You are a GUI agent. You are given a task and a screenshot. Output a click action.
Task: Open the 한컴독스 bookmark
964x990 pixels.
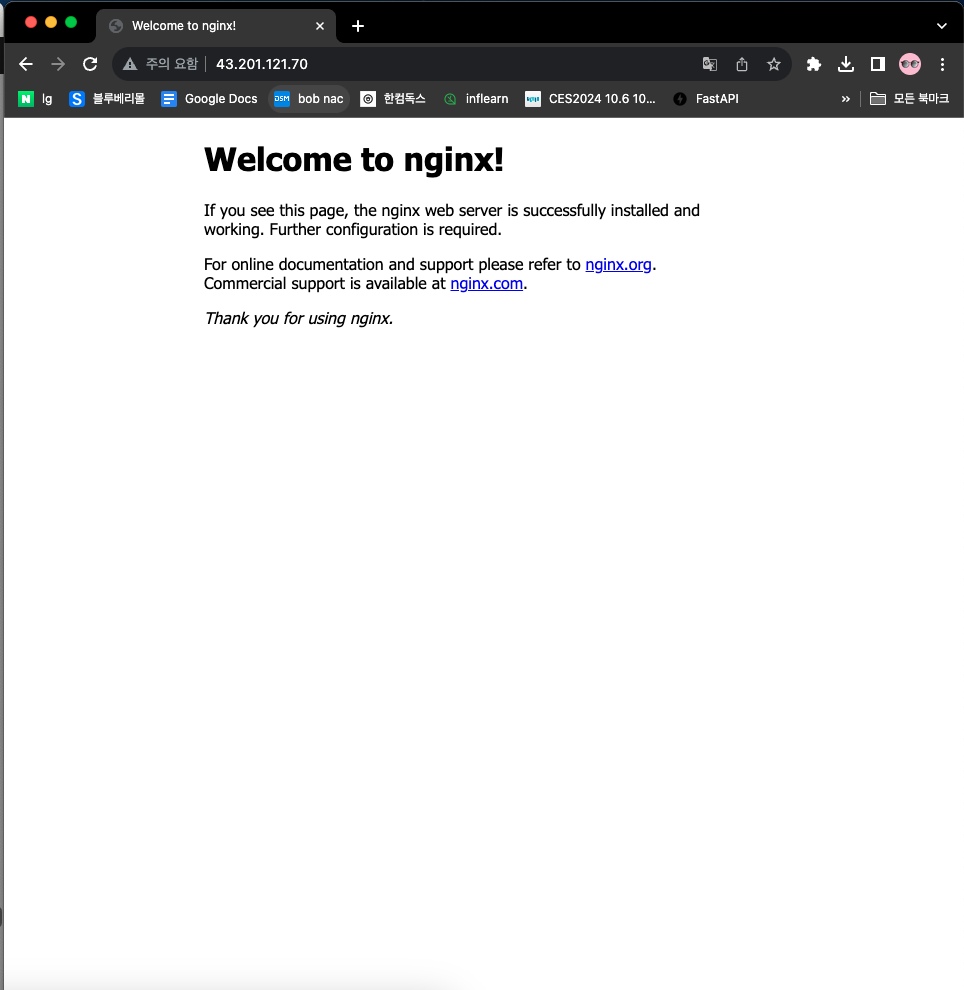coord(393,98)
